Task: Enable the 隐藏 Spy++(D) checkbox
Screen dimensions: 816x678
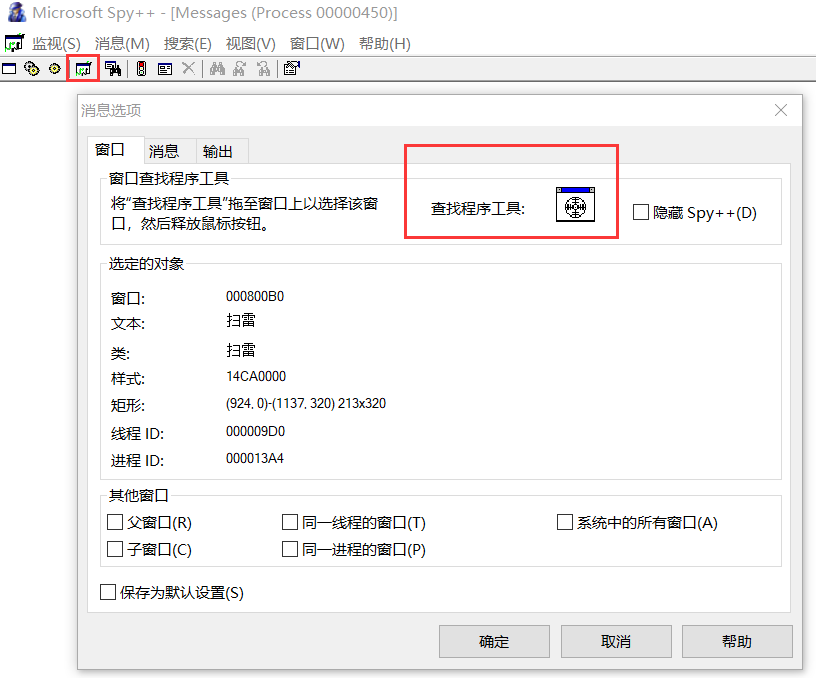Action: point(641,212)
